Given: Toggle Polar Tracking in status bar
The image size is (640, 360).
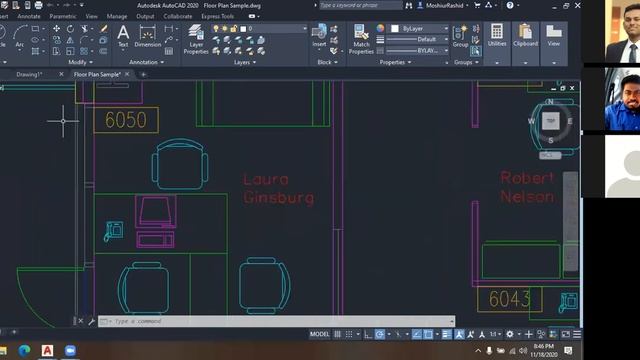Looking at the screenshot, I should click(x=380, y=334).
